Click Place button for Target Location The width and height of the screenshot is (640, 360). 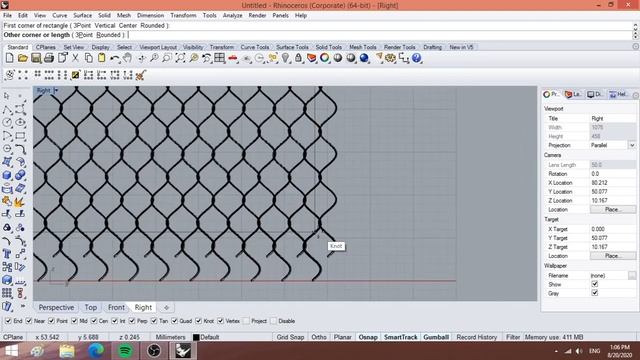(613, 256)
